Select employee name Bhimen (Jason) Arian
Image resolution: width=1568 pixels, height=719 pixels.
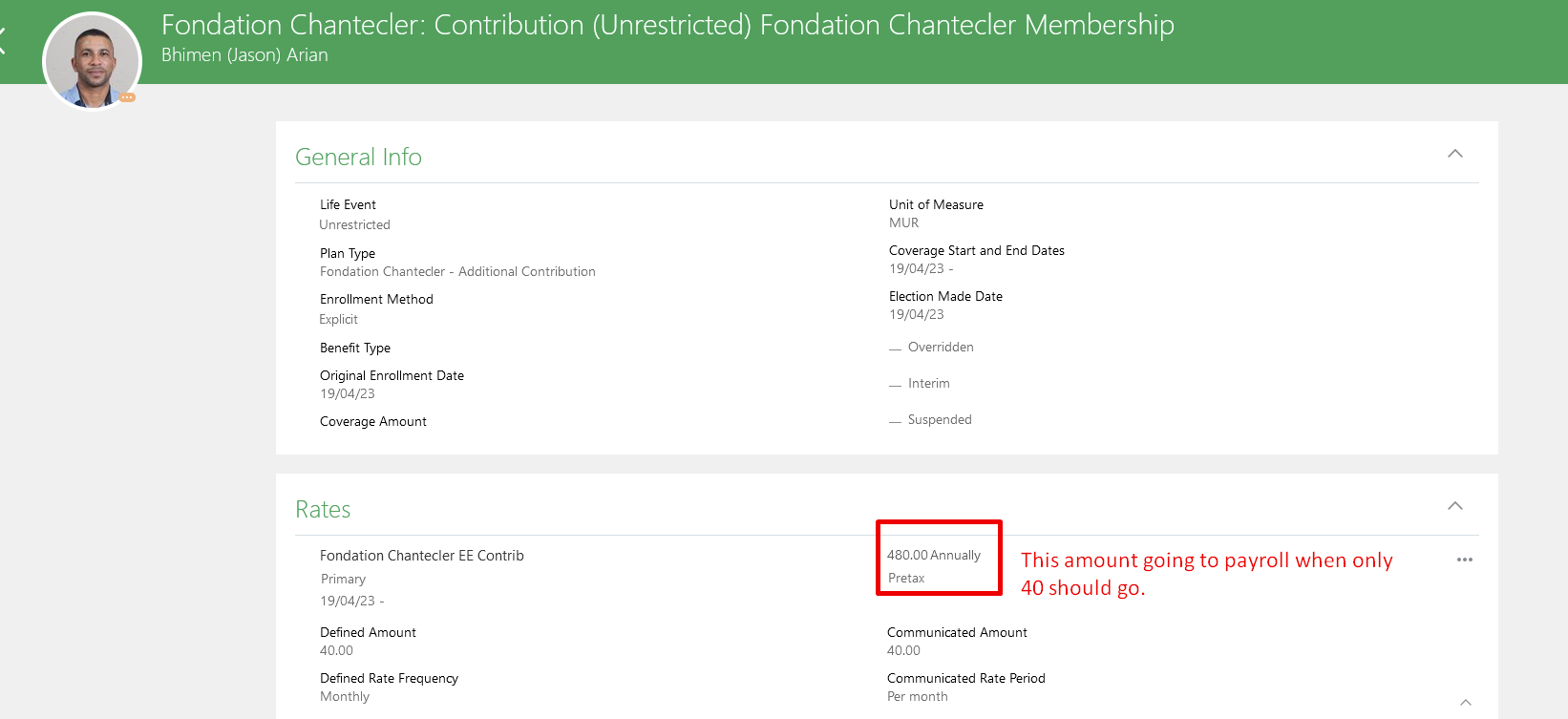pyautogui.click(x=244, y=55)
